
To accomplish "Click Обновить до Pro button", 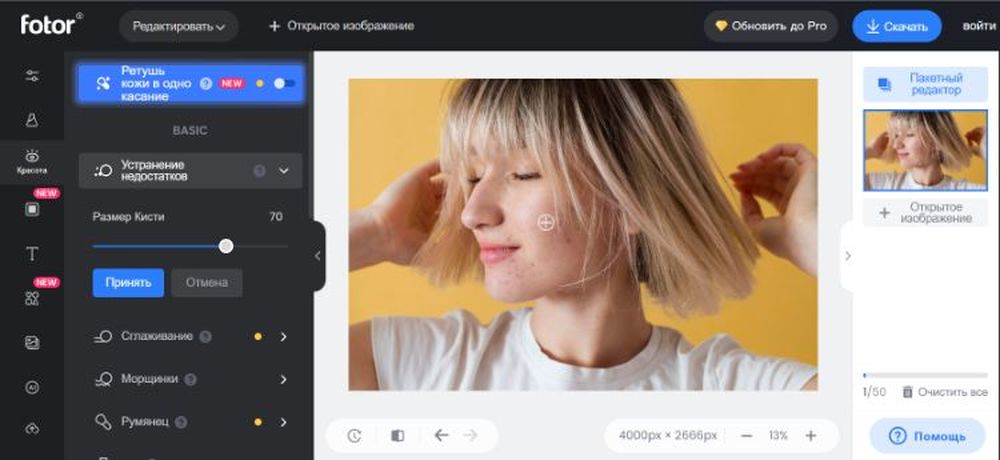I will 771,26.
